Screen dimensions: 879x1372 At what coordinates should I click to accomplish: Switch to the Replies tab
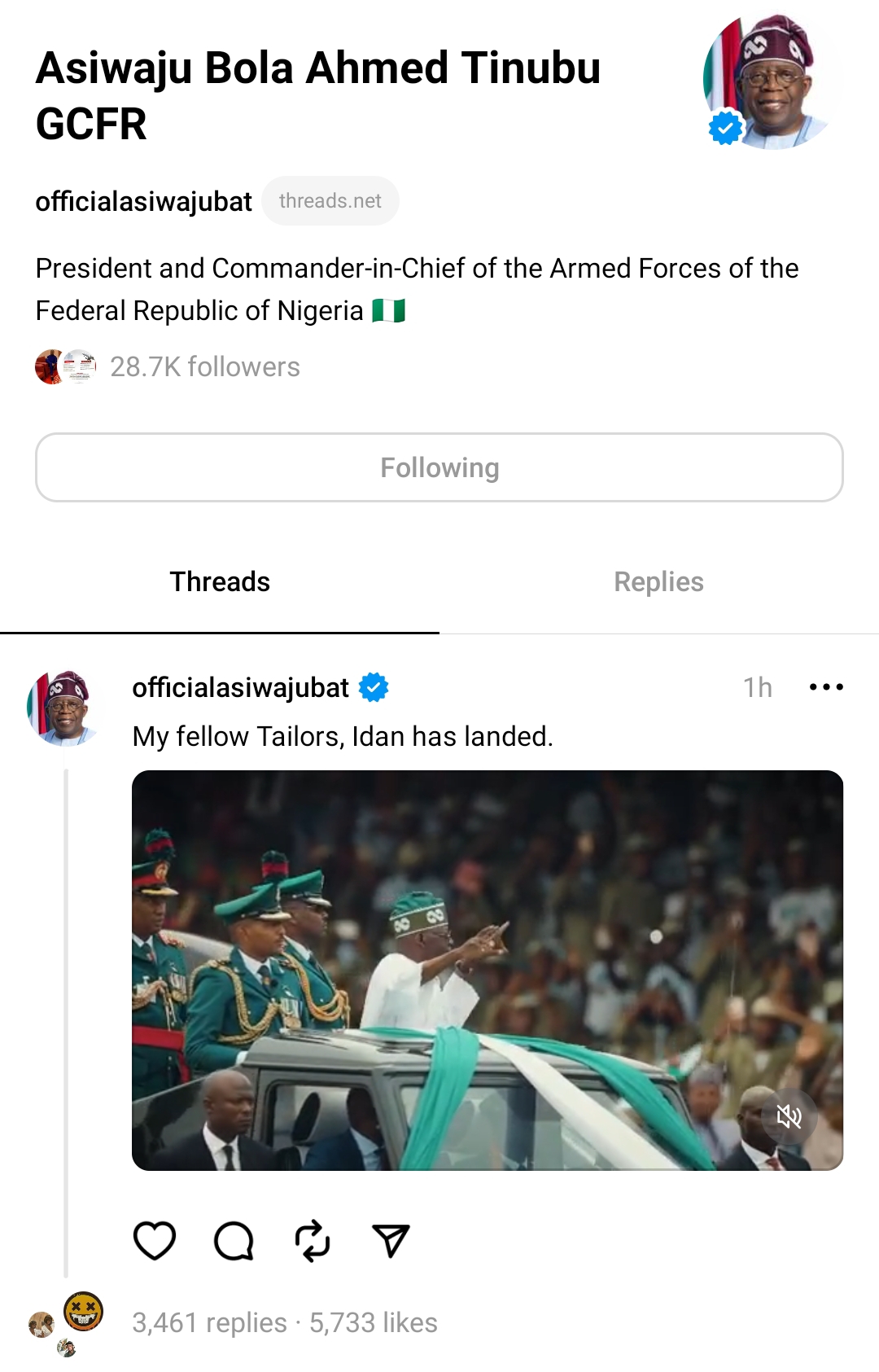coord(658,581)
